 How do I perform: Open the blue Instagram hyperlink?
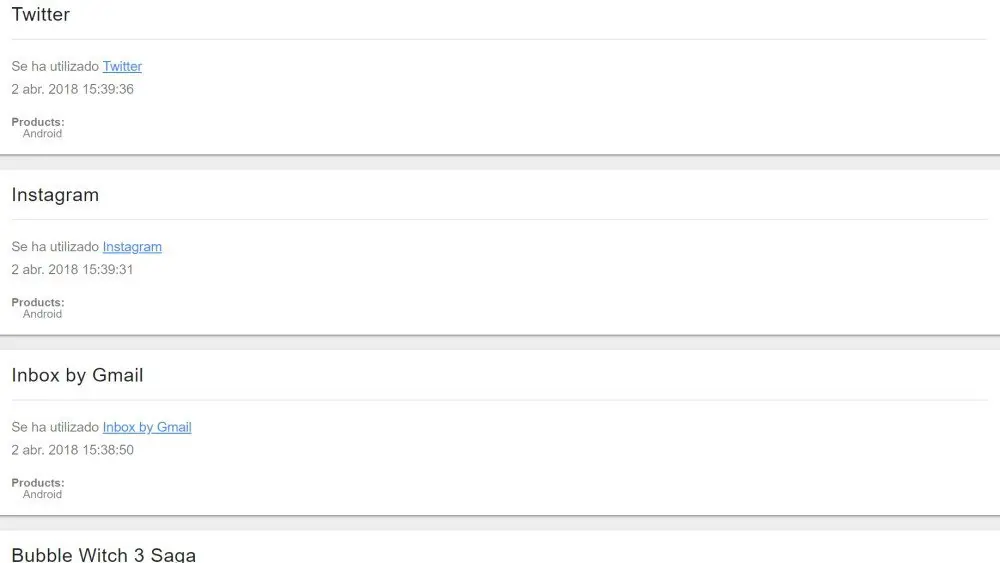coord(132,247)
